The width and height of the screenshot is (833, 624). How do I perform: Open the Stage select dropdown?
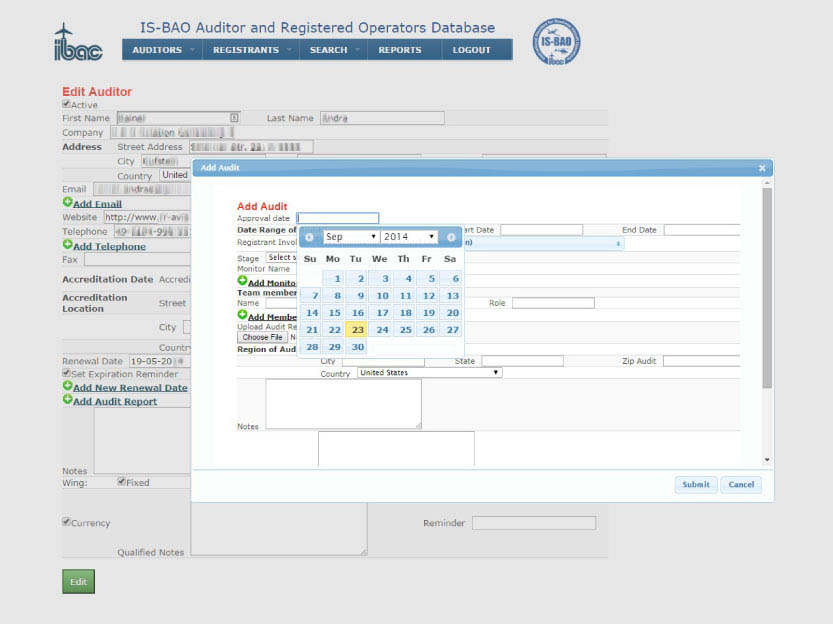(x=281, y=258)
